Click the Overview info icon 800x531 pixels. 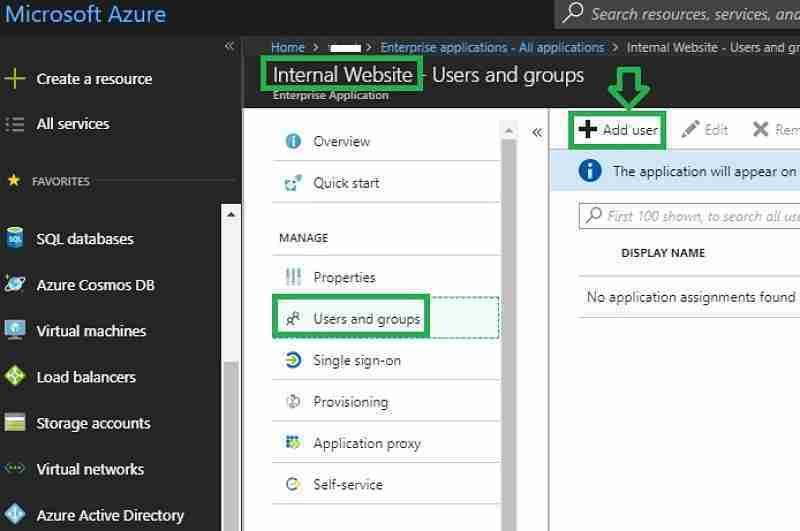point(293,141)
